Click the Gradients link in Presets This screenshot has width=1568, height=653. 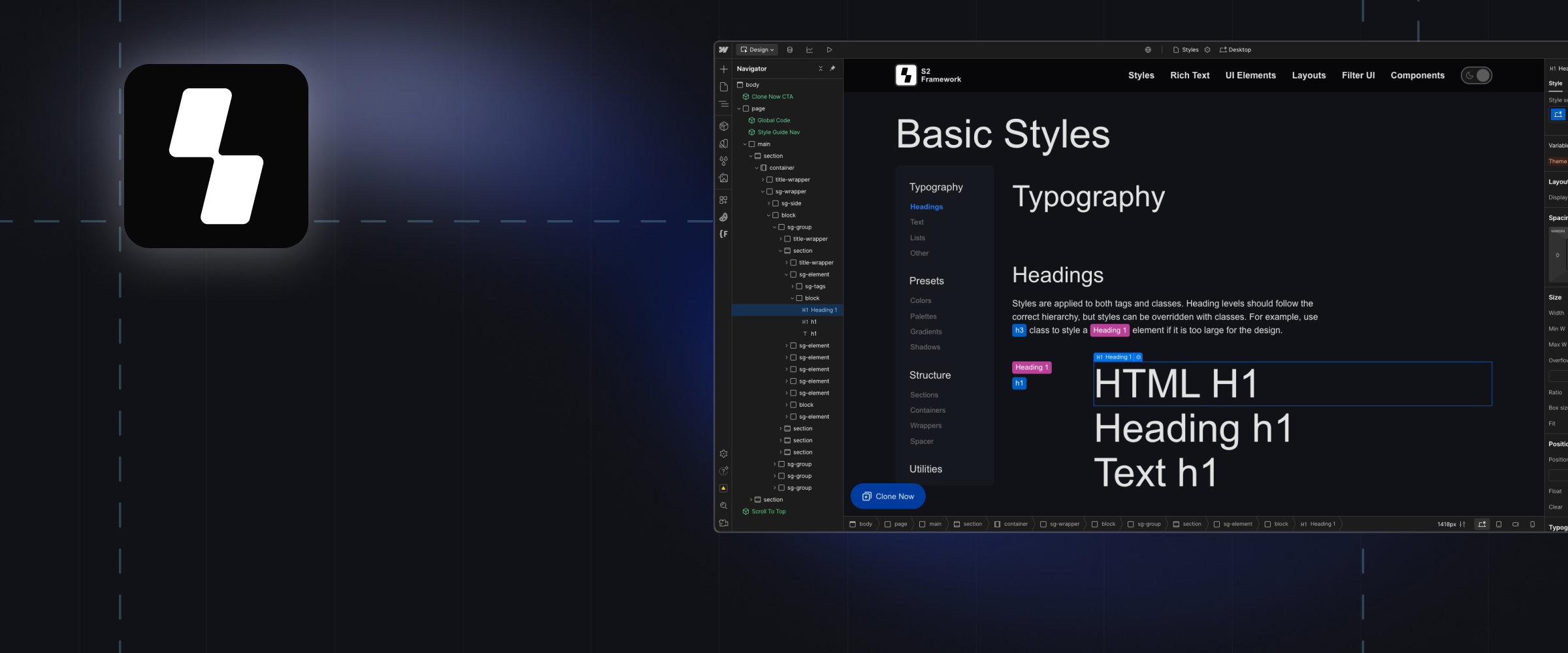pos(925,332)
